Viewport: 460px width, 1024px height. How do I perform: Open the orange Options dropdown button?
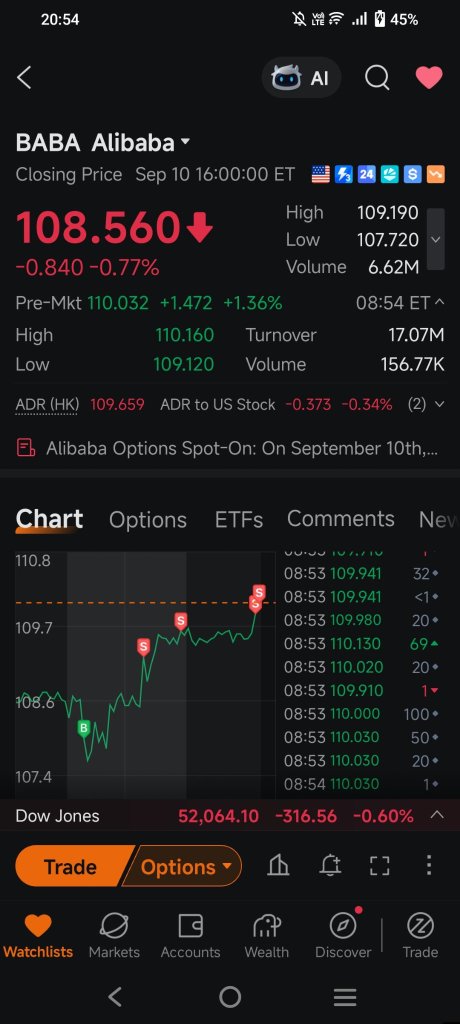point(186,867)
